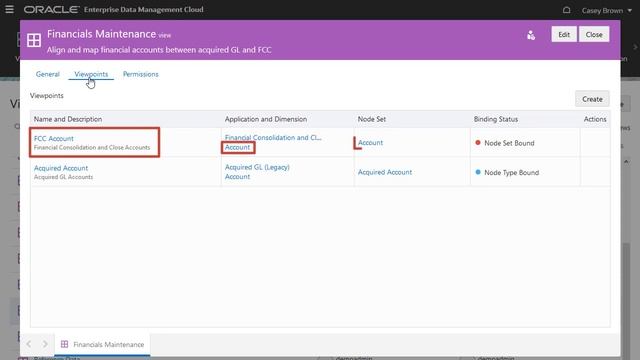The height and width of the screenshot is (360, 640).
Task: Close the Financials Maintenance view
Action: point(594,34)
